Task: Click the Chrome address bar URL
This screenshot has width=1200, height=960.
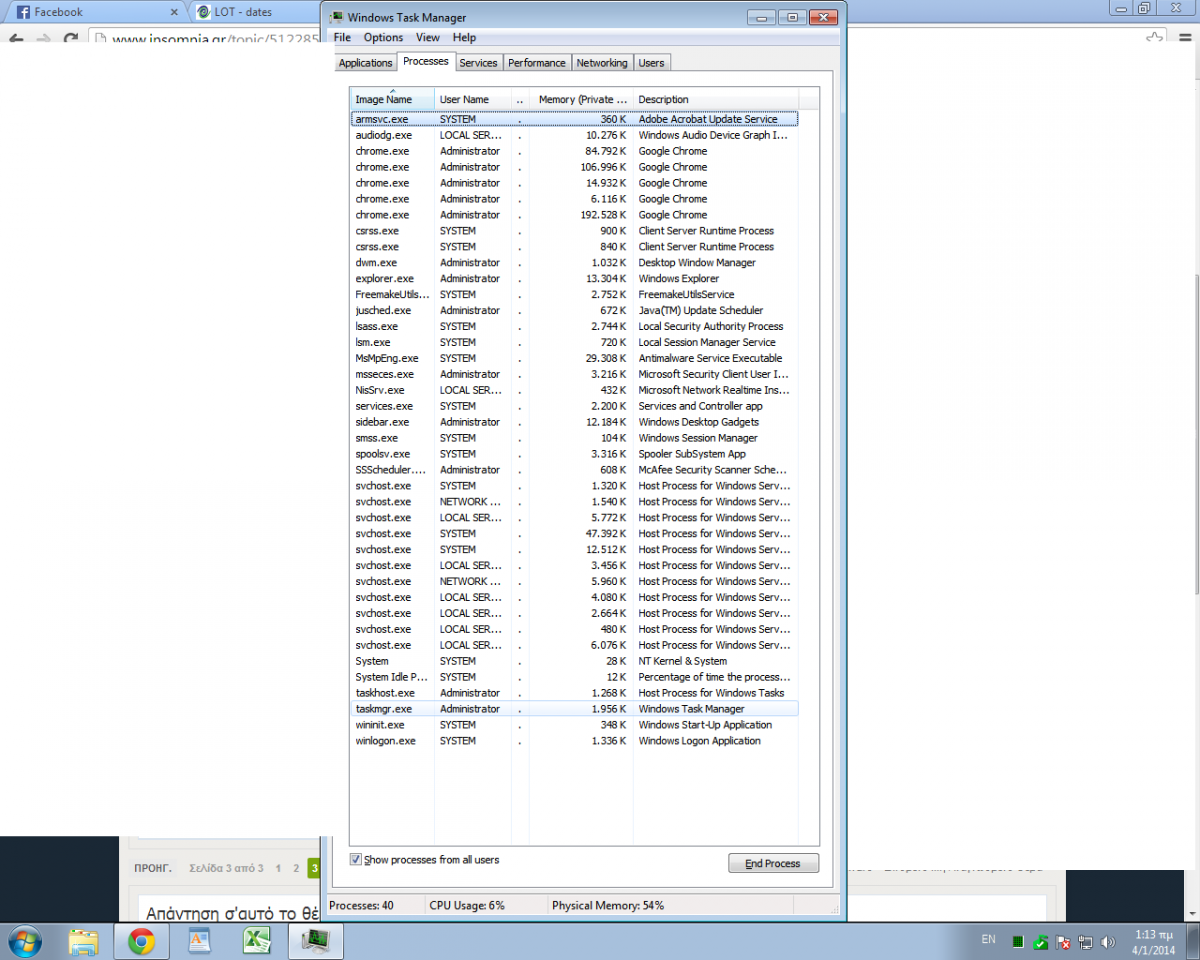Action: point(215,40)
